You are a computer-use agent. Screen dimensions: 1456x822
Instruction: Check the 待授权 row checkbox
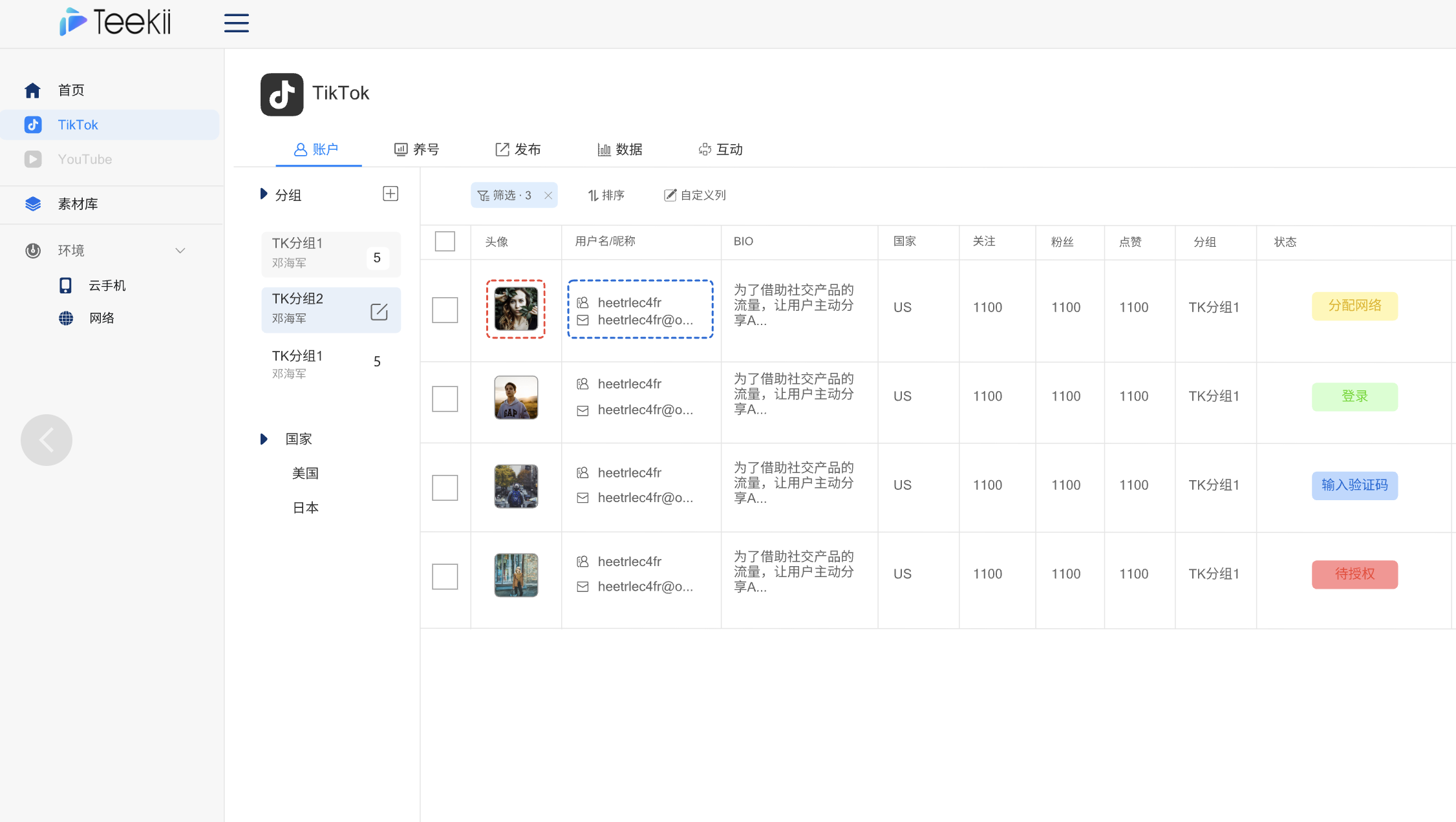pyautogui.click(x=445, y=576)
